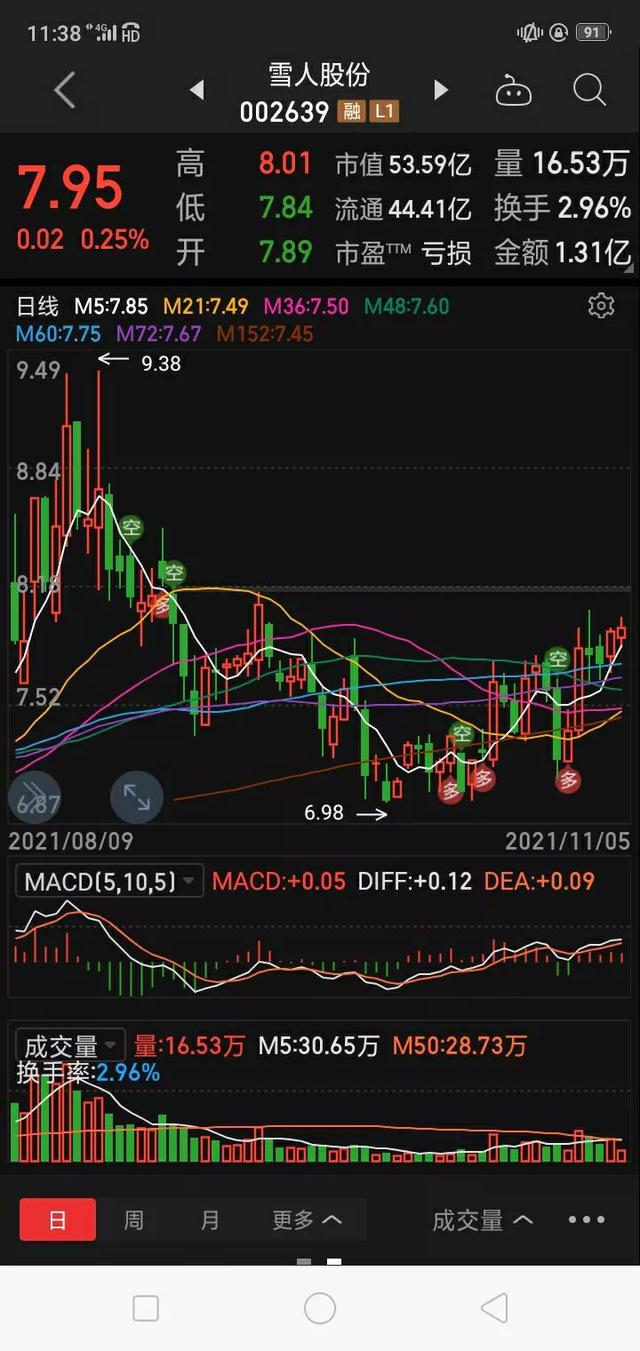Tap the 量 16.53万 value in the quote header
This screenshot has width=640, height=1351.
pos(562,163)
